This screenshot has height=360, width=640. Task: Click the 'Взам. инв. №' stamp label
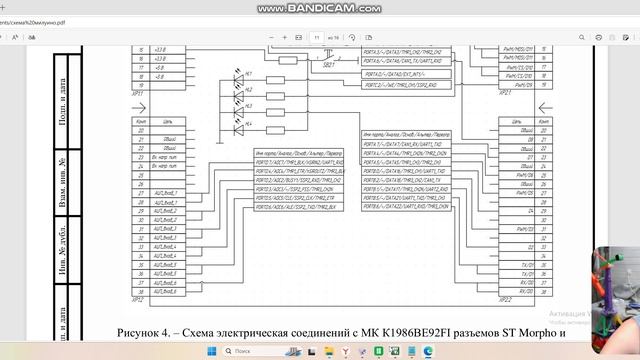click(x=62, y=182)
